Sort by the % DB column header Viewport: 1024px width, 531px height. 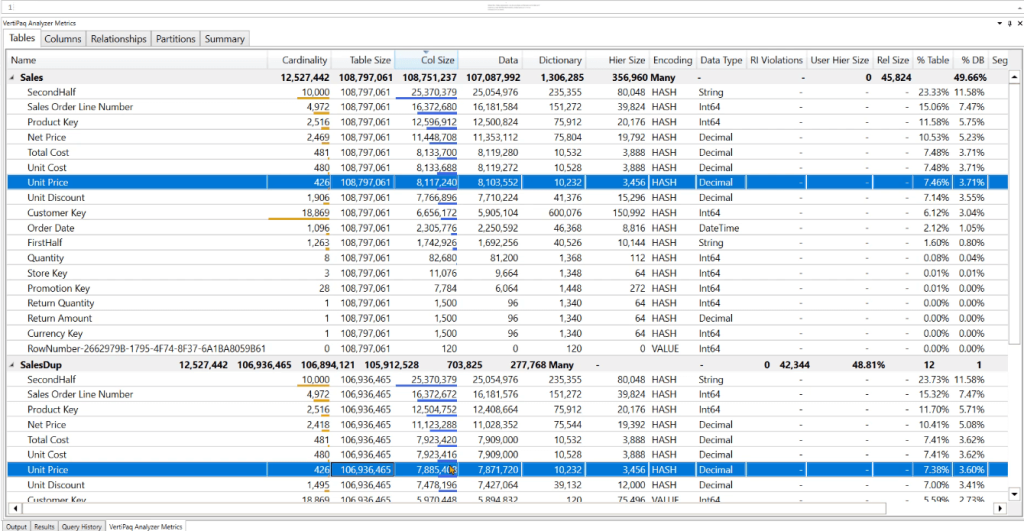(971, 60)
